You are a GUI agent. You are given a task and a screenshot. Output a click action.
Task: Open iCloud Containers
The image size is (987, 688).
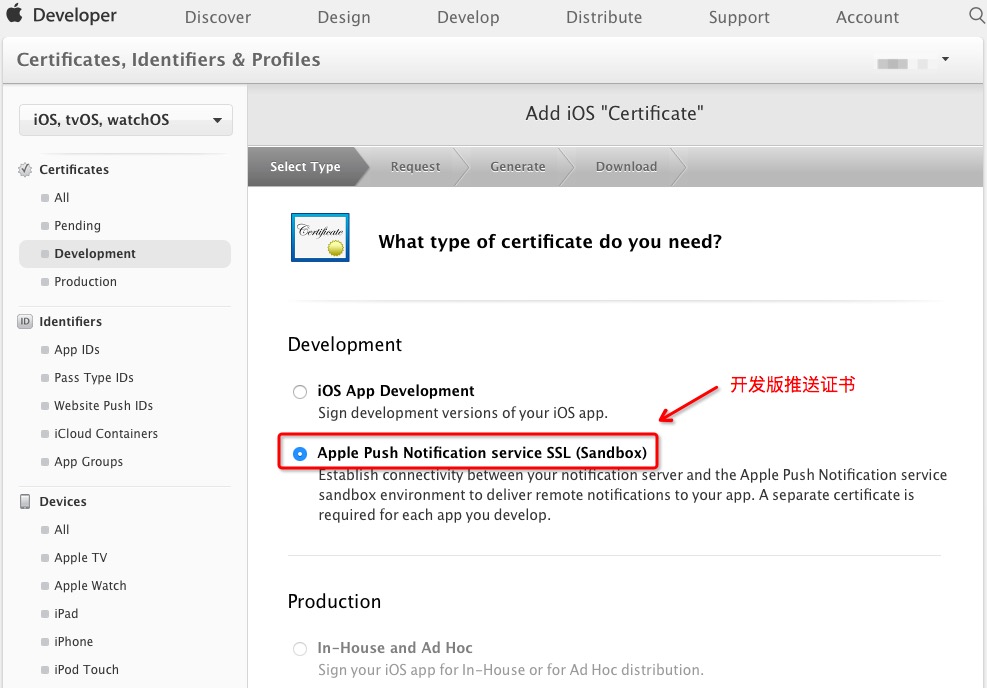106,434
